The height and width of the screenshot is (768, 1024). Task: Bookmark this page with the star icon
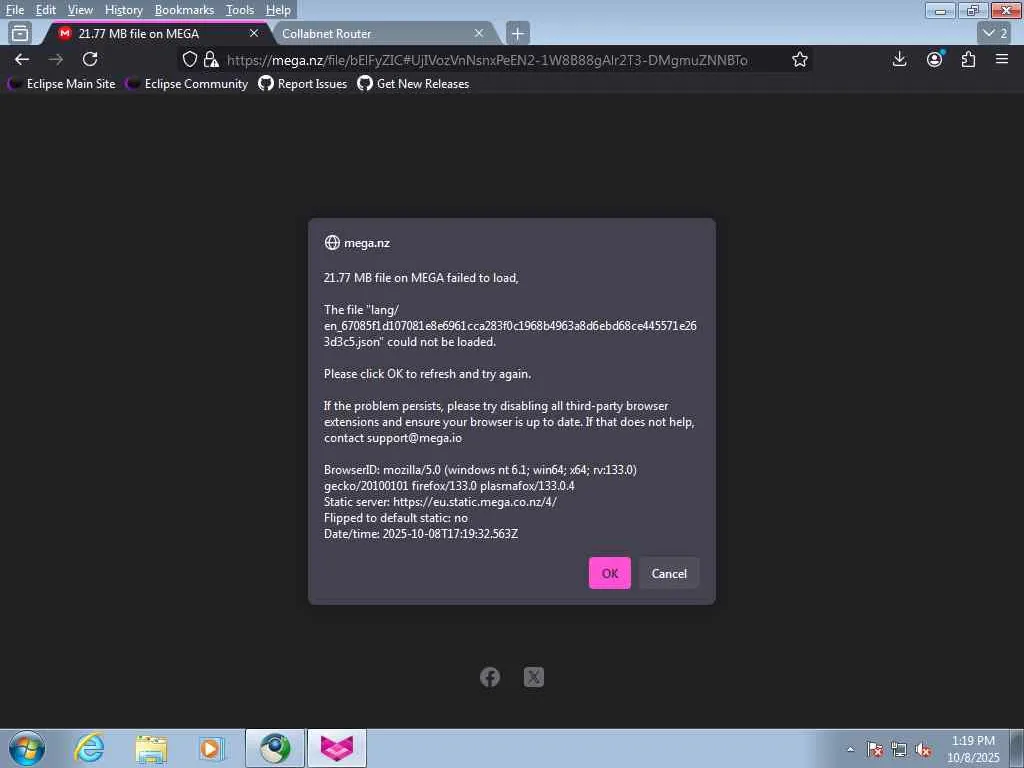click(800, 59)
